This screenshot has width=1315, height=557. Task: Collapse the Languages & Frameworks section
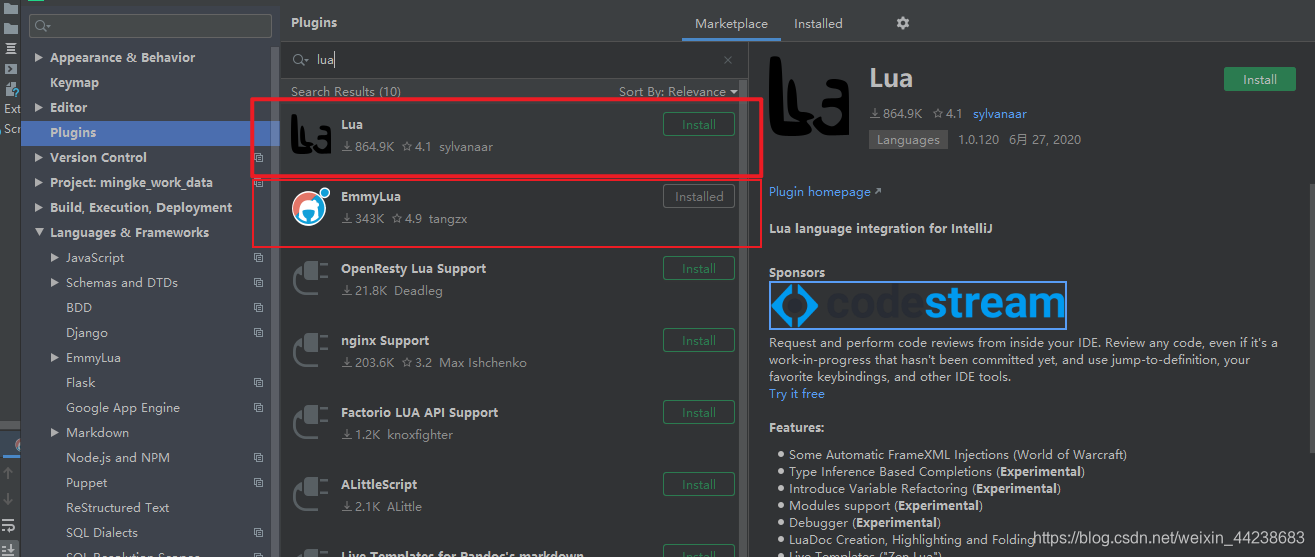pos(38,233)
